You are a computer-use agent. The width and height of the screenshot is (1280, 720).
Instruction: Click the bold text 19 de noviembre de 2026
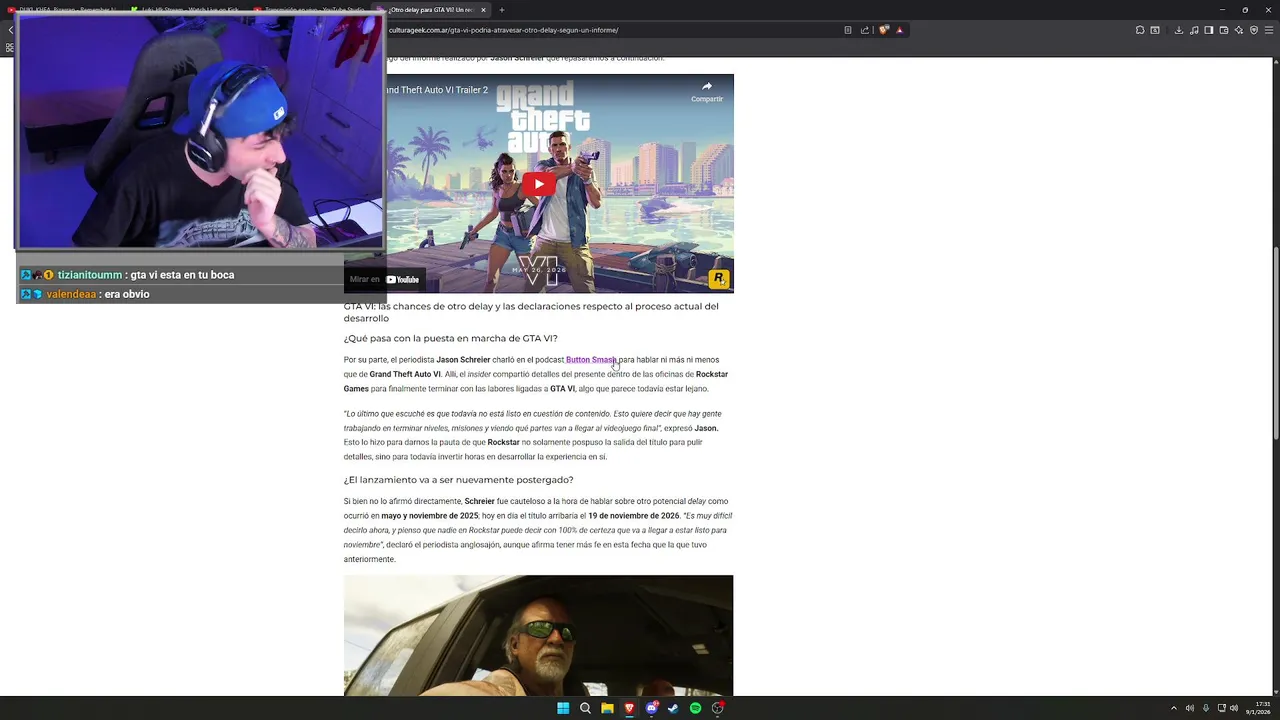634,516
